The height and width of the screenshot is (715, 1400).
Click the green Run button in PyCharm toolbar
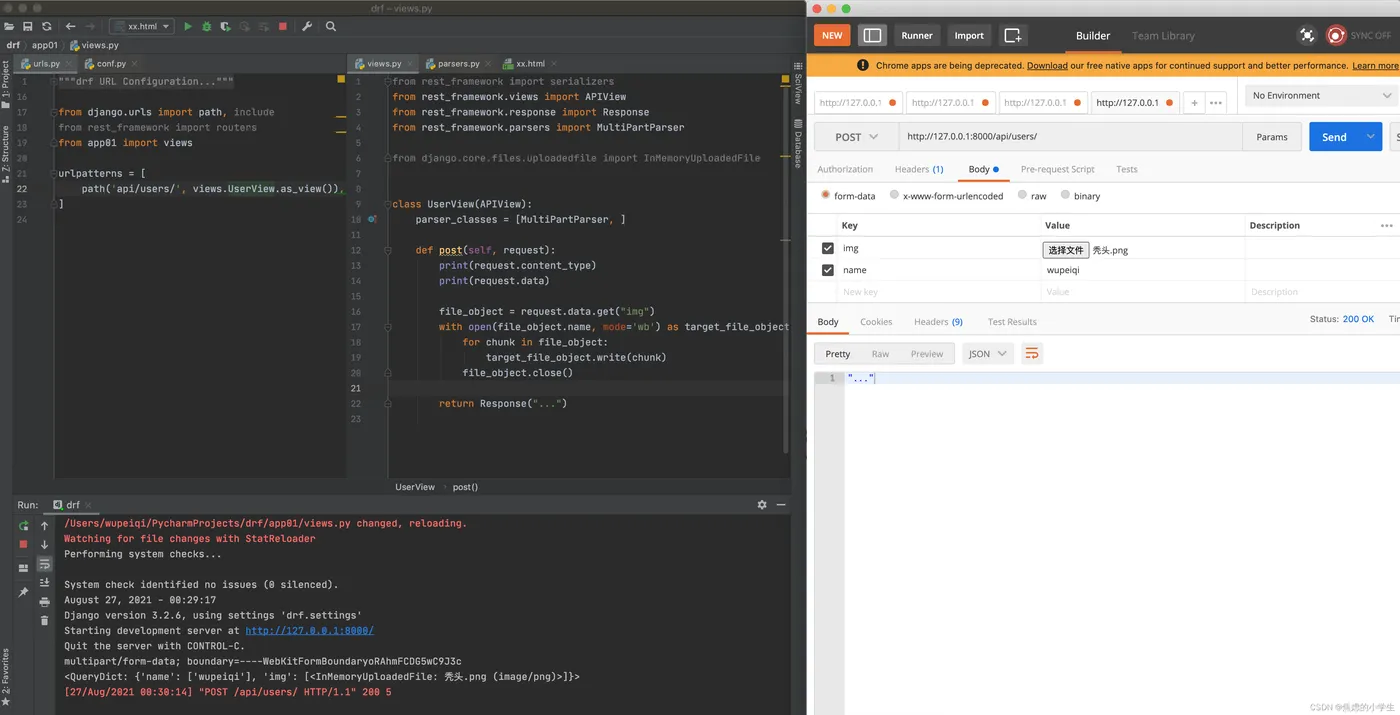[x=187, y=27]
